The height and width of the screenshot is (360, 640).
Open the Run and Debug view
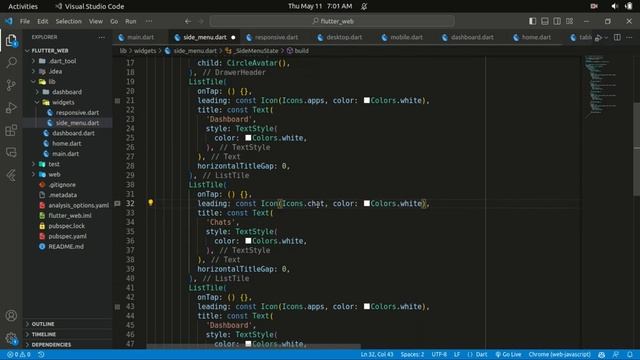pos(11,108)
